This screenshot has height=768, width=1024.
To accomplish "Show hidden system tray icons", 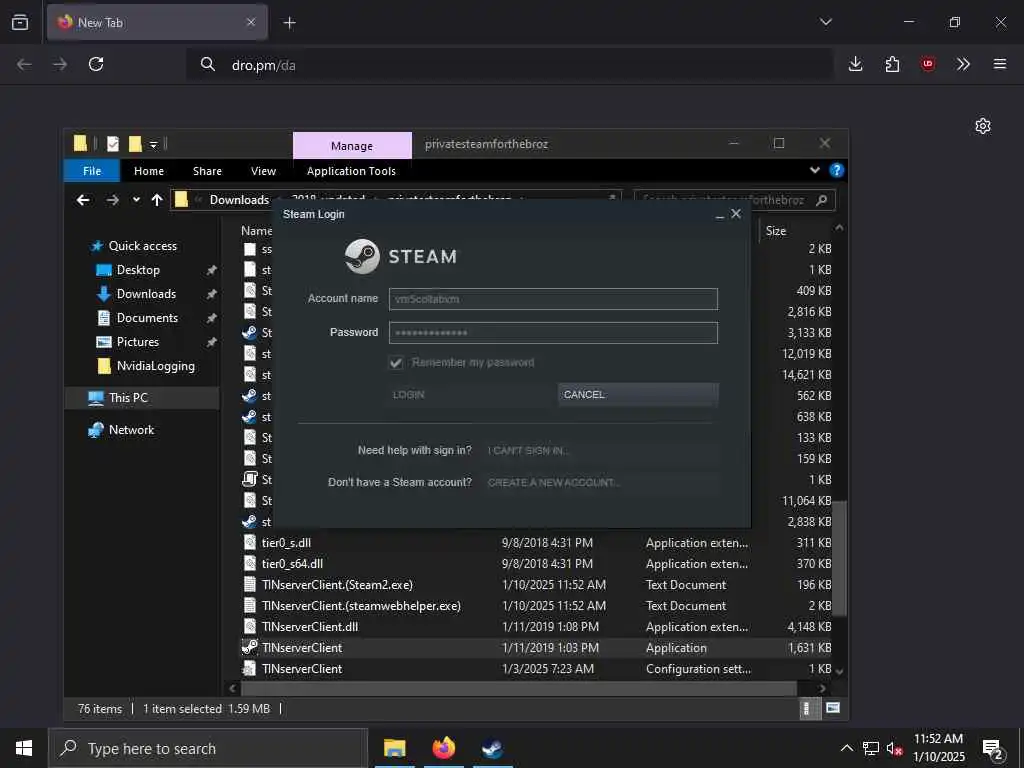I will (846, 748).
